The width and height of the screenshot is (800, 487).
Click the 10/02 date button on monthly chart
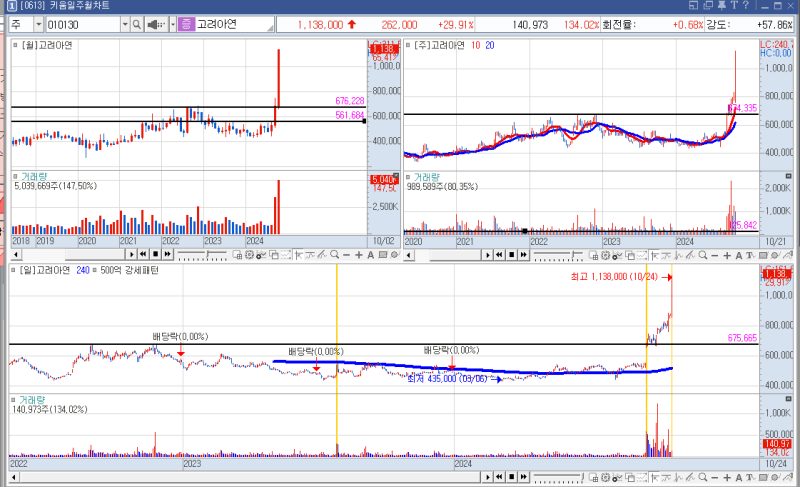coord(384,241)
